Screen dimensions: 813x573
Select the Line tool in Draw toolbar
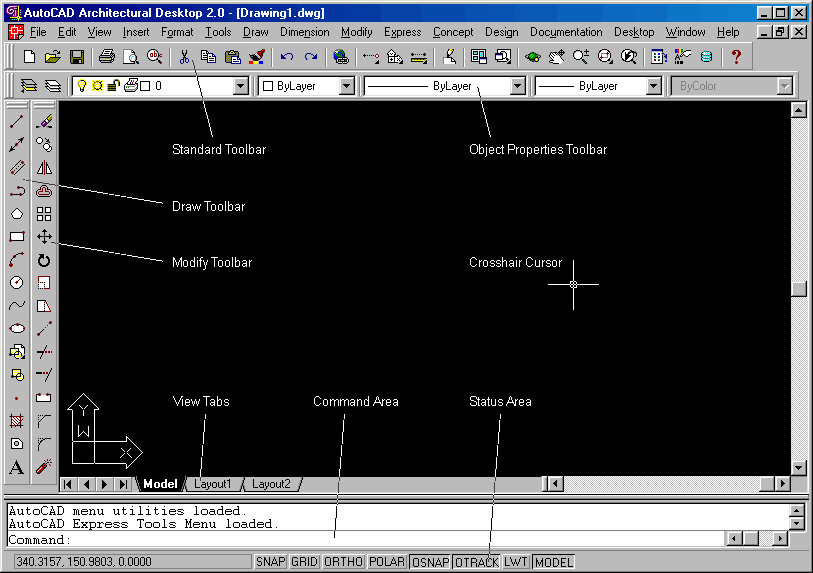(x=17, y=122)
